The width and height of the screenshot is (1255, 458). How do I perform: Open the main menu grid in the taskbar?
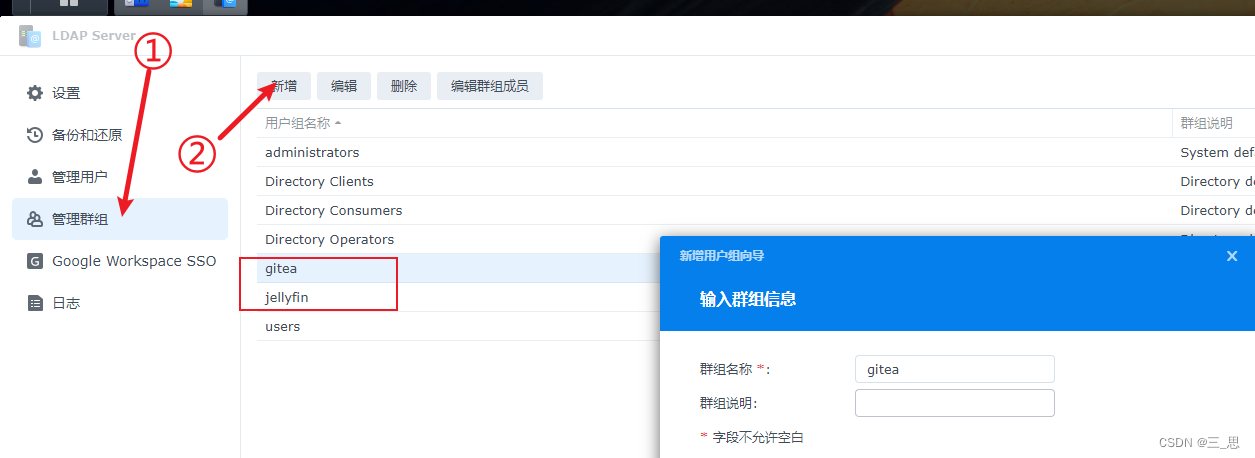70,5
